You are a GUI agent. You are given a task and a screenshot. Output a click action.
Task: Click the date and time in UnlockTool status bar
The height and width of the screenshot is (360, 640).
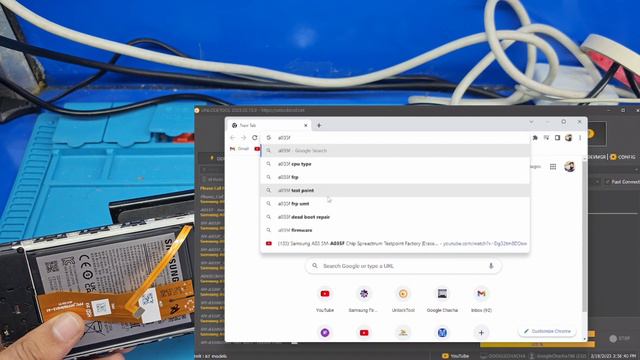click(x=613, y=356)
